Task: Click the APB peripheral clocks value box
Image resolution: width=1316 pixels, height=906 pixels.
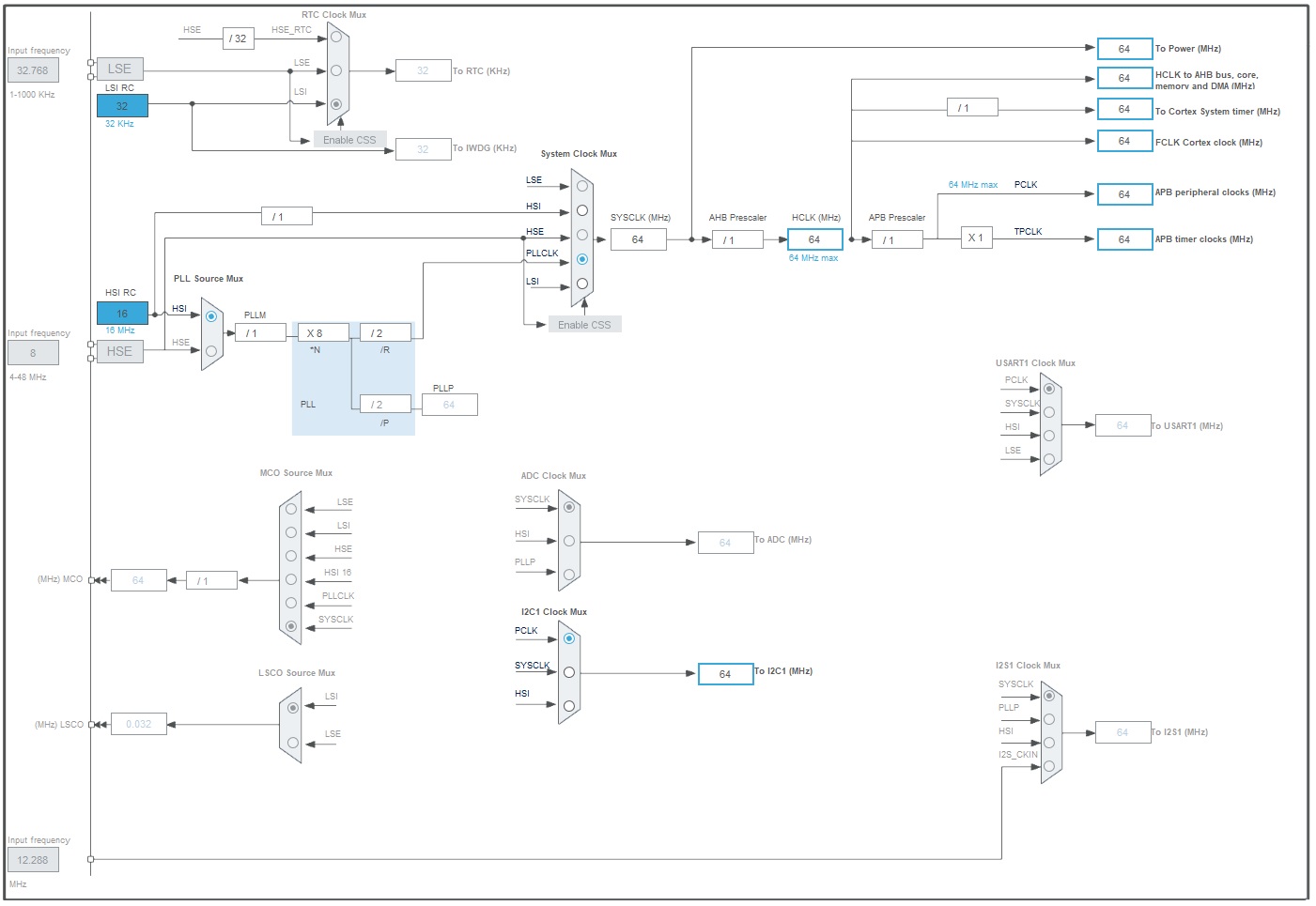Action: point(1124,194)
